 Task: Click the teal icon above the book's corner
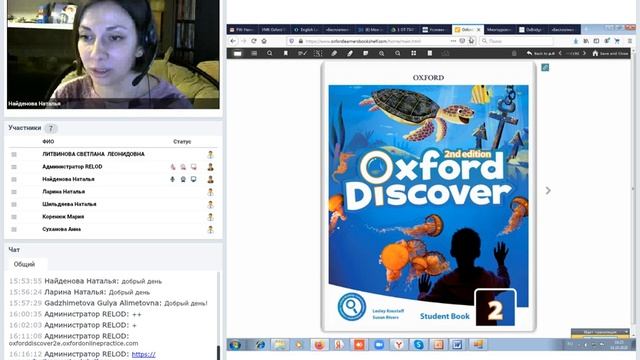tap(545, 67)
